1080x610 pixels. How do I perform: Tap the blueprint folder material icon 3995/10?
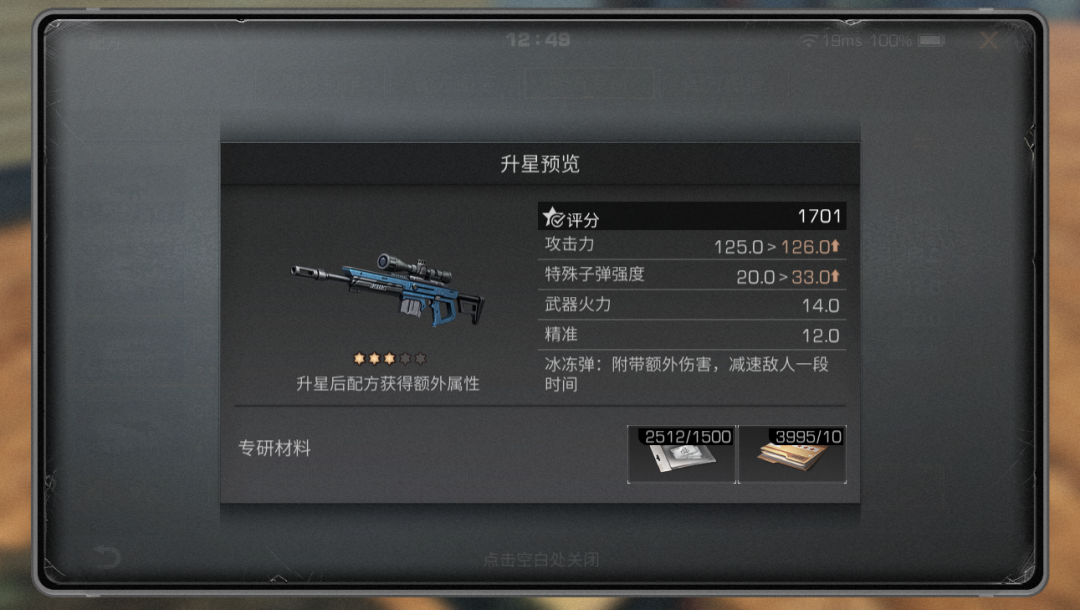pos(792,454)
